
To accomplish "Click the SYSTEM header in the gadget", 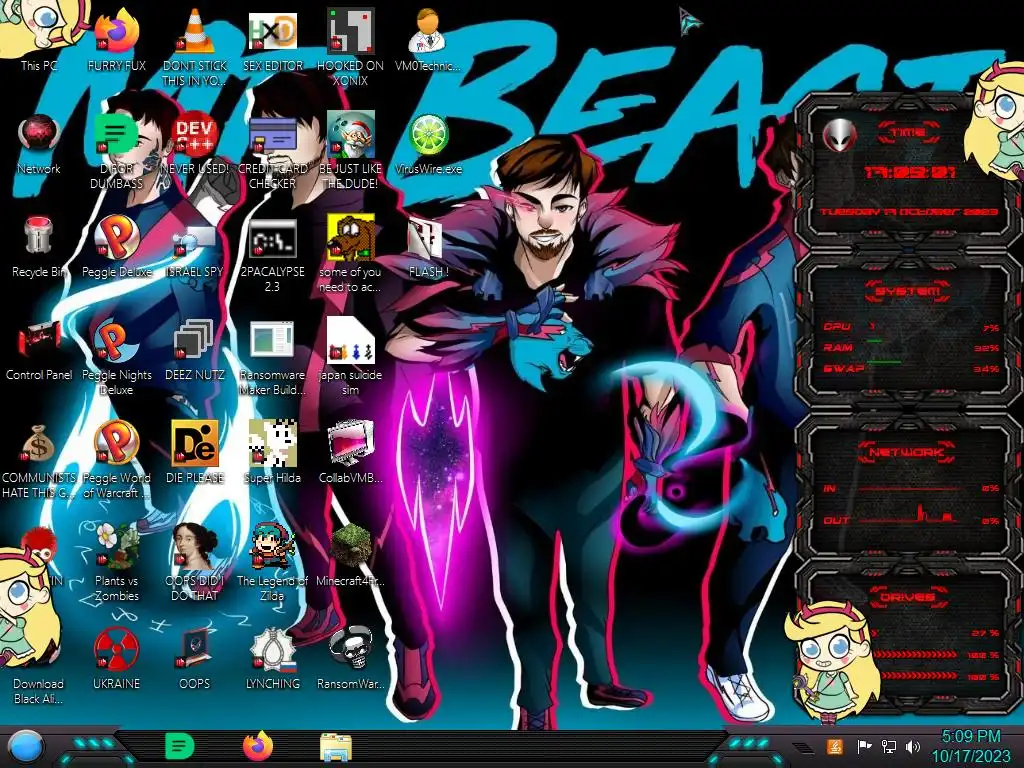I will [x=906, y=291].
